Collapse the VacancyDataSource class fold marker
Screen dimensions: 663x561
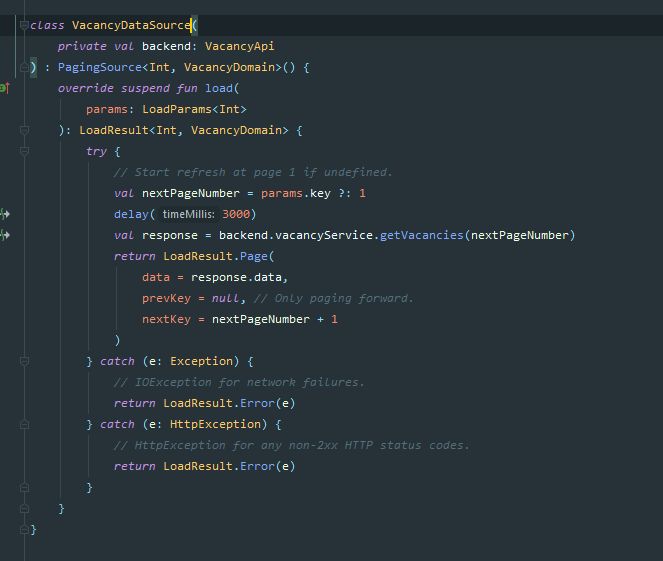coord(24,25)
